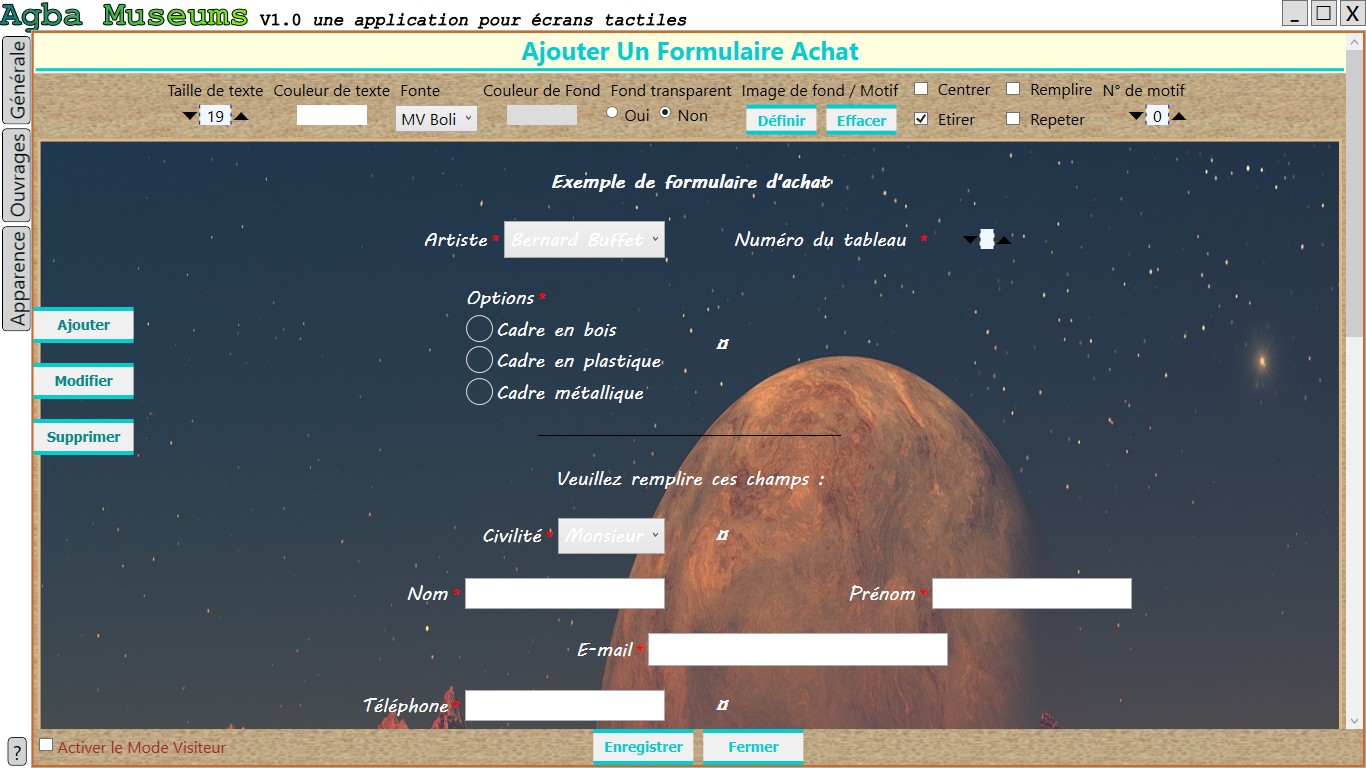
Task: Save the form with Enregistrer
Action: (x=643, y=747)
